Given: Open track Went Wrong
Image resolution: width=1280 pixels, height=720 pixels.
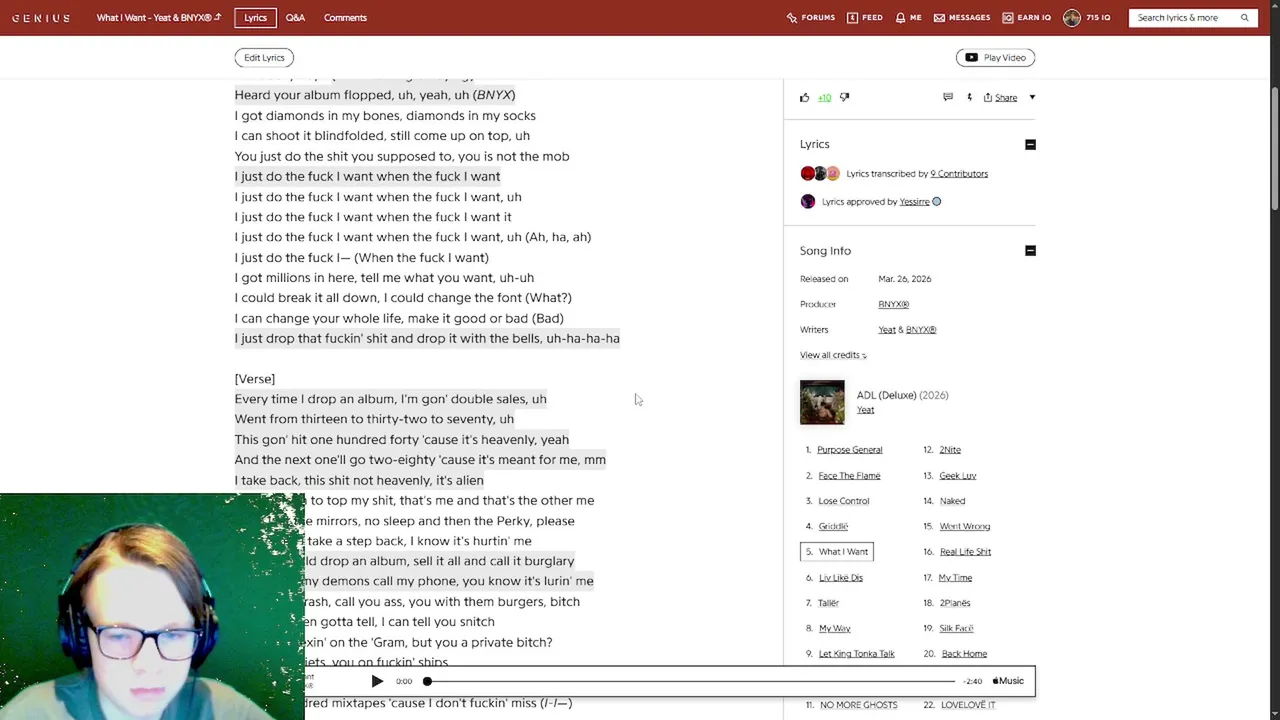Looking at the screenshot, I should click(x=964, y=527).
